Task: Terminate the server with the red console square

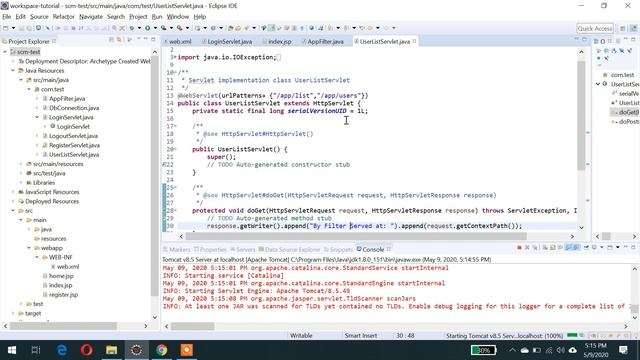Action: [519, 247]
